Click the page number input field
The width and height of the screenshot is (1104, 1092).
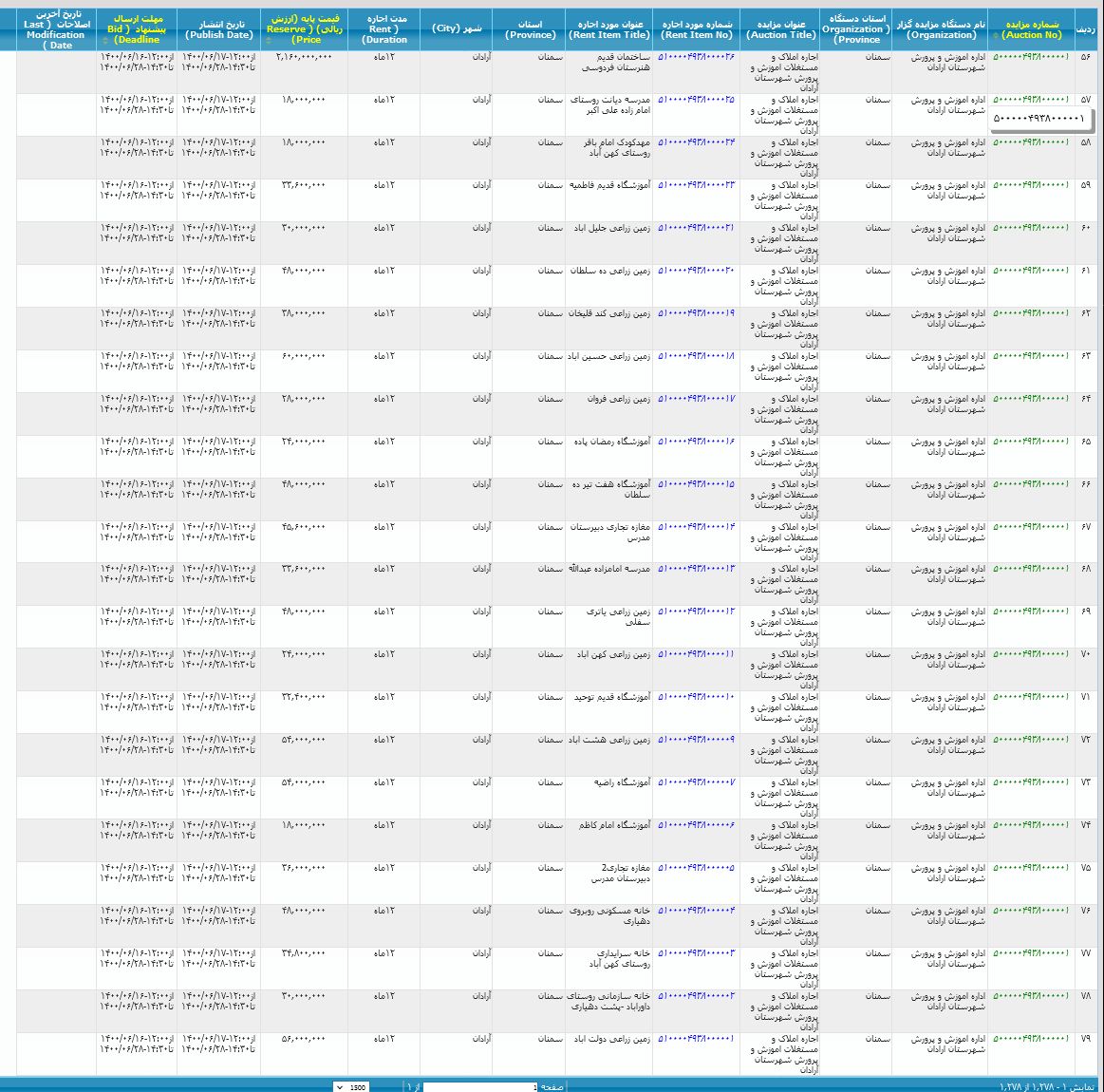click(x=479, y=1086)
